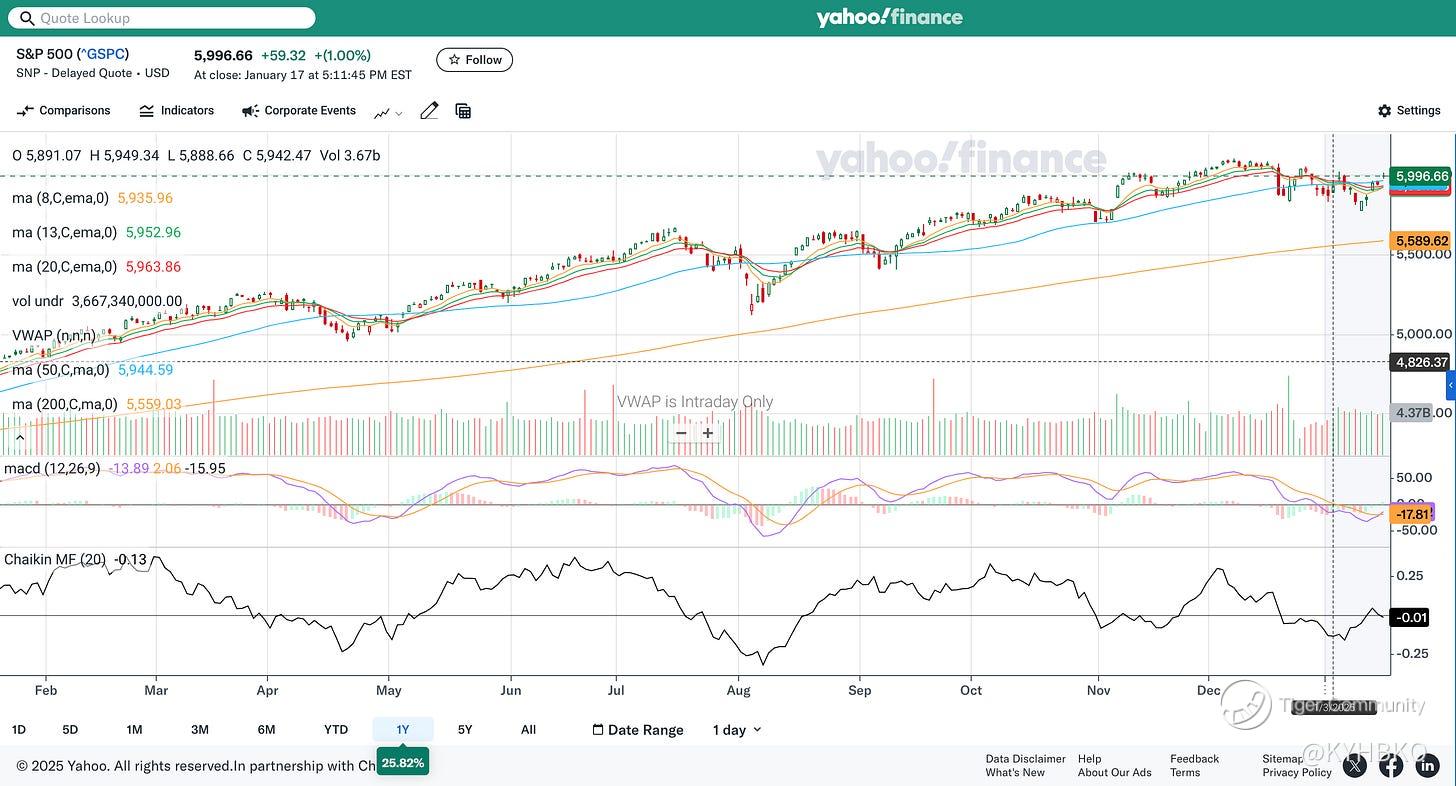Image resolution: width=1456 pixels, height=786 pixels.
Task: Open the data table view icon
Action: 463,111
